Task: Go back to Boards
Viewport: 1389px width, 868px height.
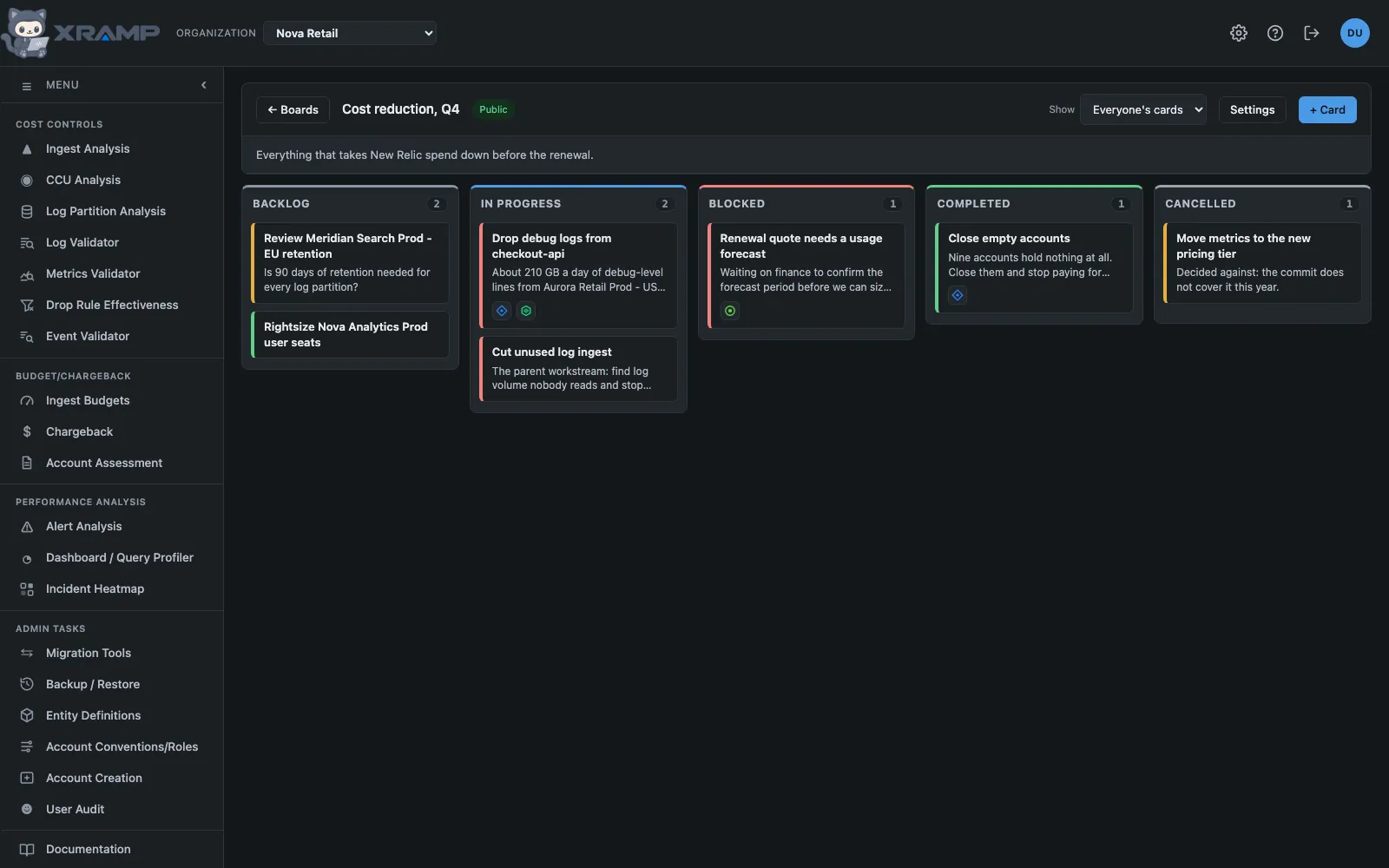Action: point(293,109)
